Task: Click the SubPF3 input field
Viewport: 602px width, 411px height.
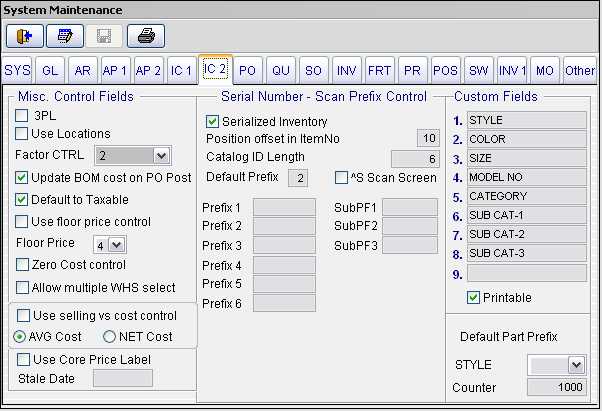Action: click(x=410, y=246)
